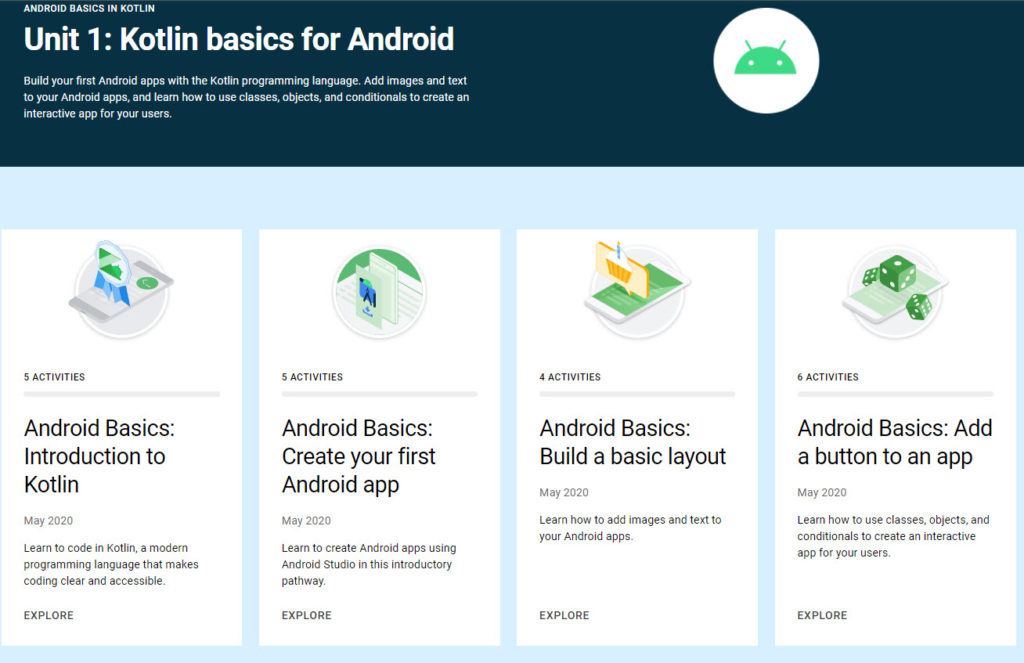Click EXPLORE on Introduction to Kotlin card

click(49, 615)
